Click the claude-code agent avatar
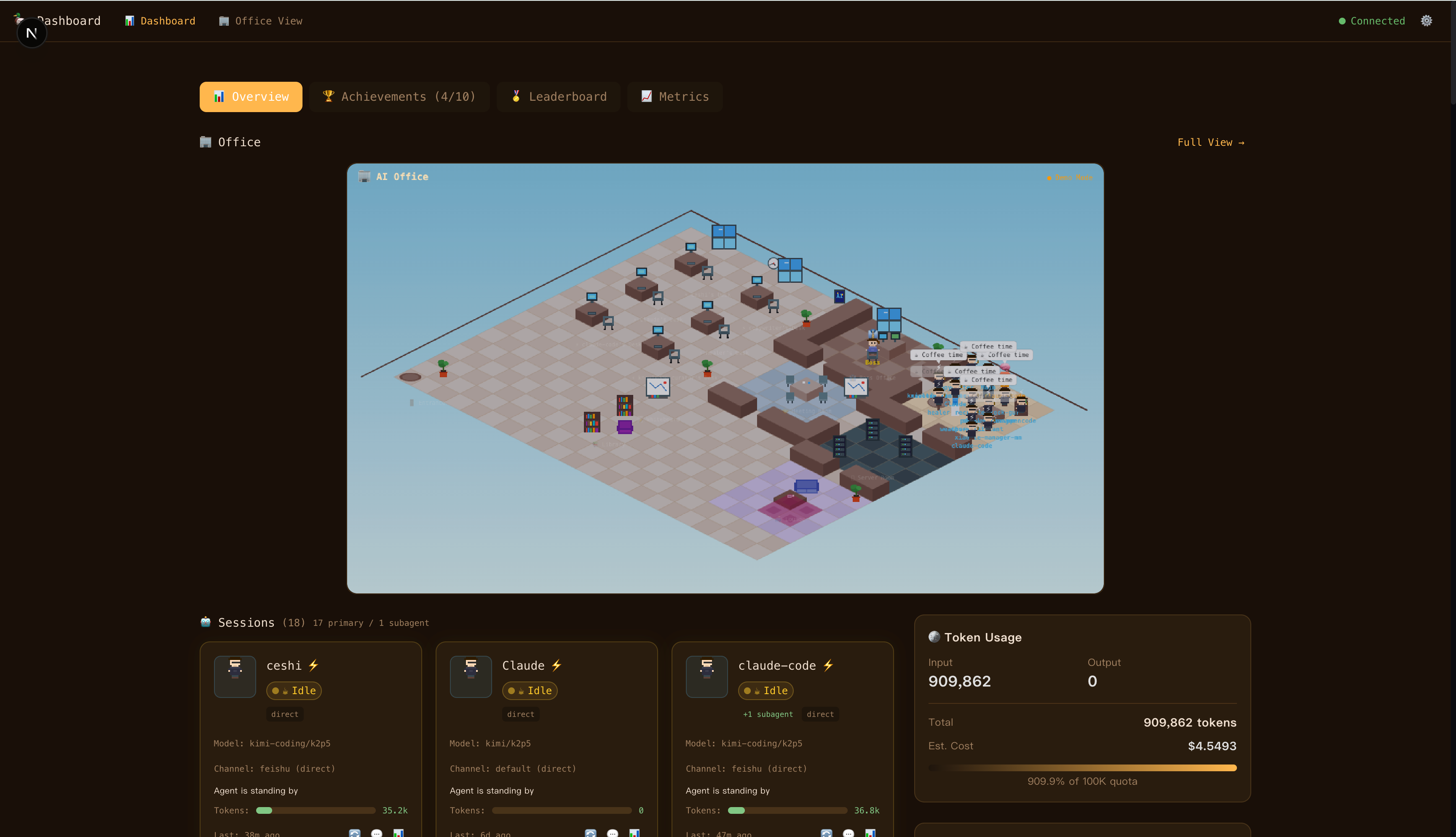 706,676
